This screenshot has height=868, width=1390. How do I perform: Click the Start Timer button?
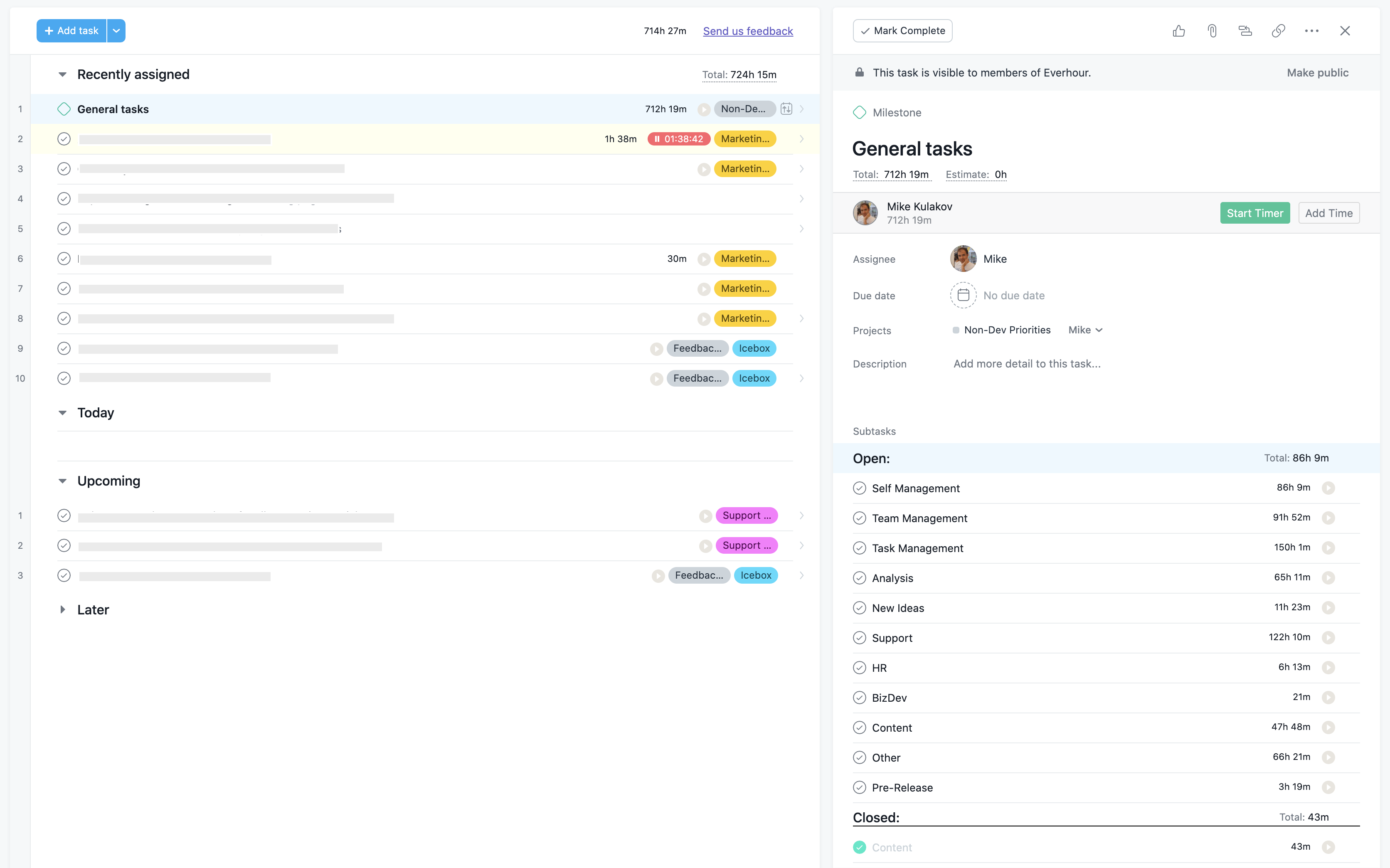coord(1254,213)
